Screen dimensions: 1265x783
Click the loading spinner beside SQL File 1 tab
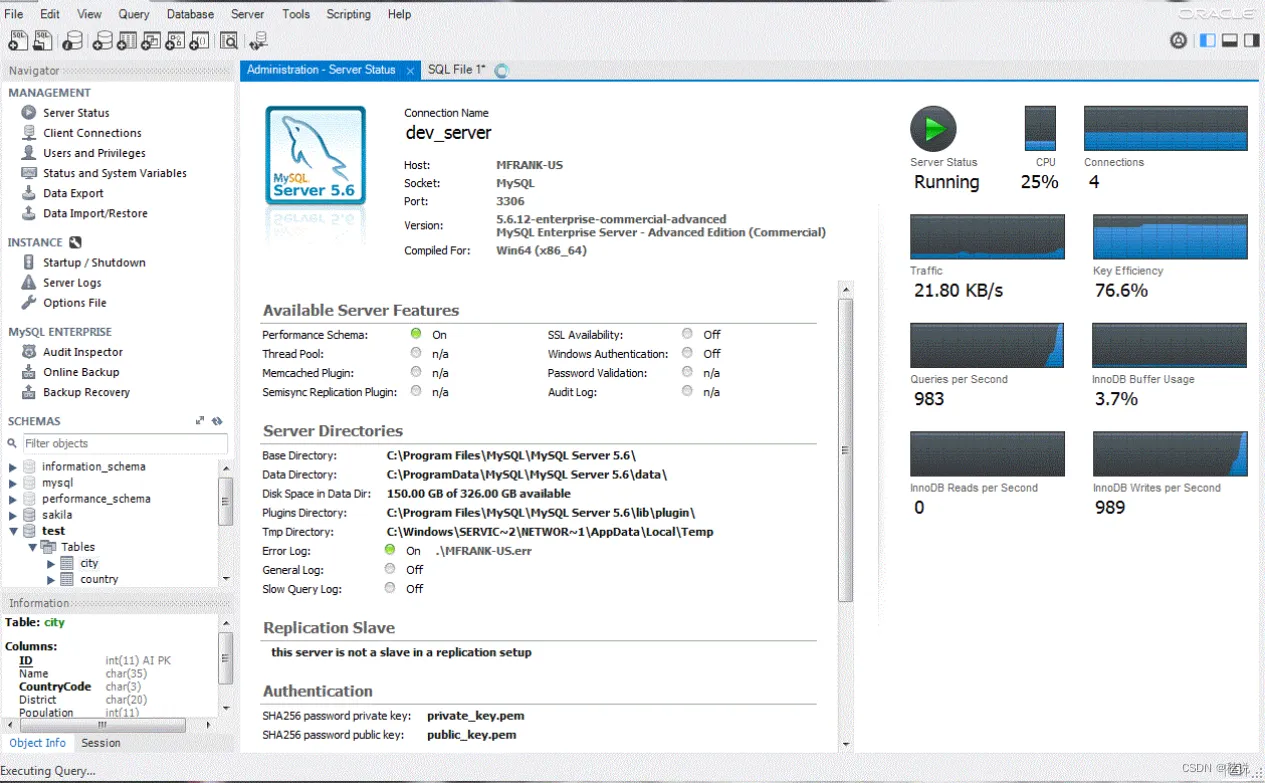point(501,70)
